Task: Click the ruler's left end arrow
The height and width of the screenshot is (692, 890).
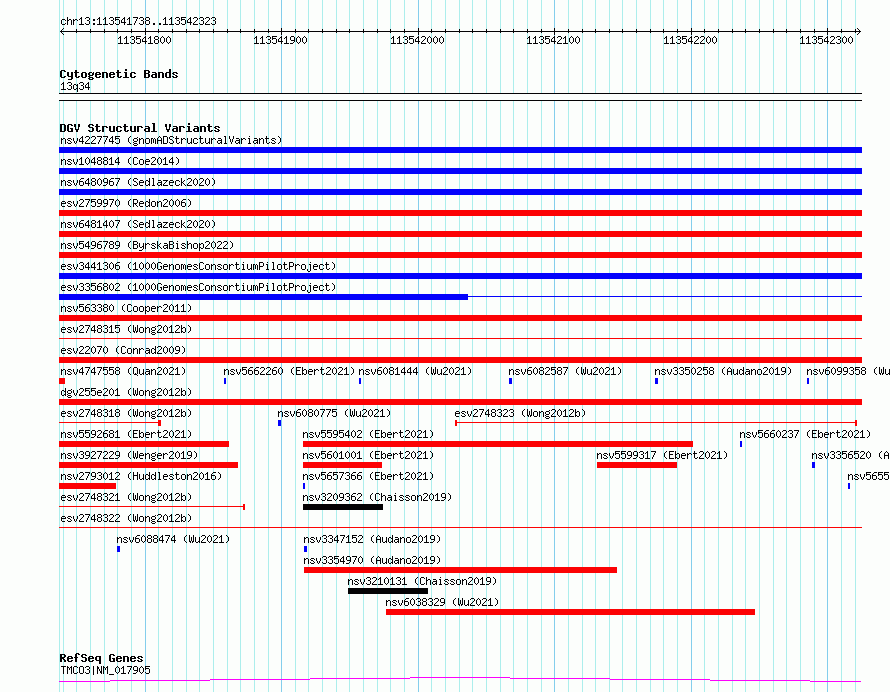Action: 62,32
